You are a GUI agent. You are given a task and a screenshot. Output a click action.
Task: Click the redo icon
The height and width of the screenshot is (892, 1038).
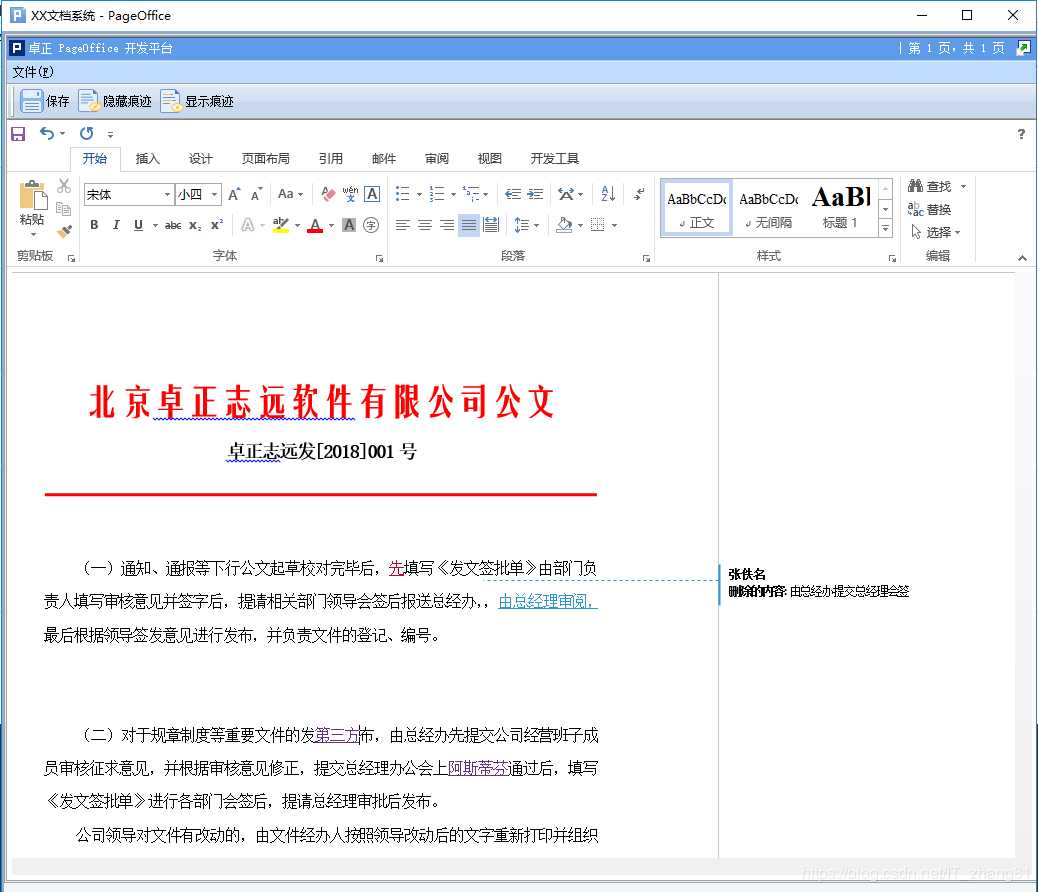[86, 133]
